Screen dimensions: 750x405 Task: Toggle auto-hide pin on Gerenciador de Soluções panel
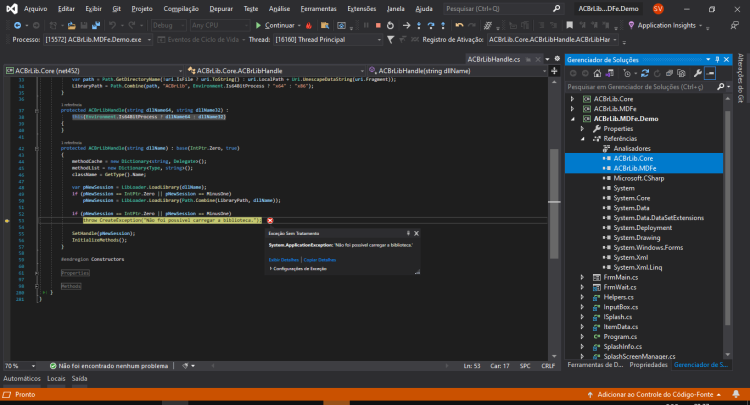click(x=717, y=59)
